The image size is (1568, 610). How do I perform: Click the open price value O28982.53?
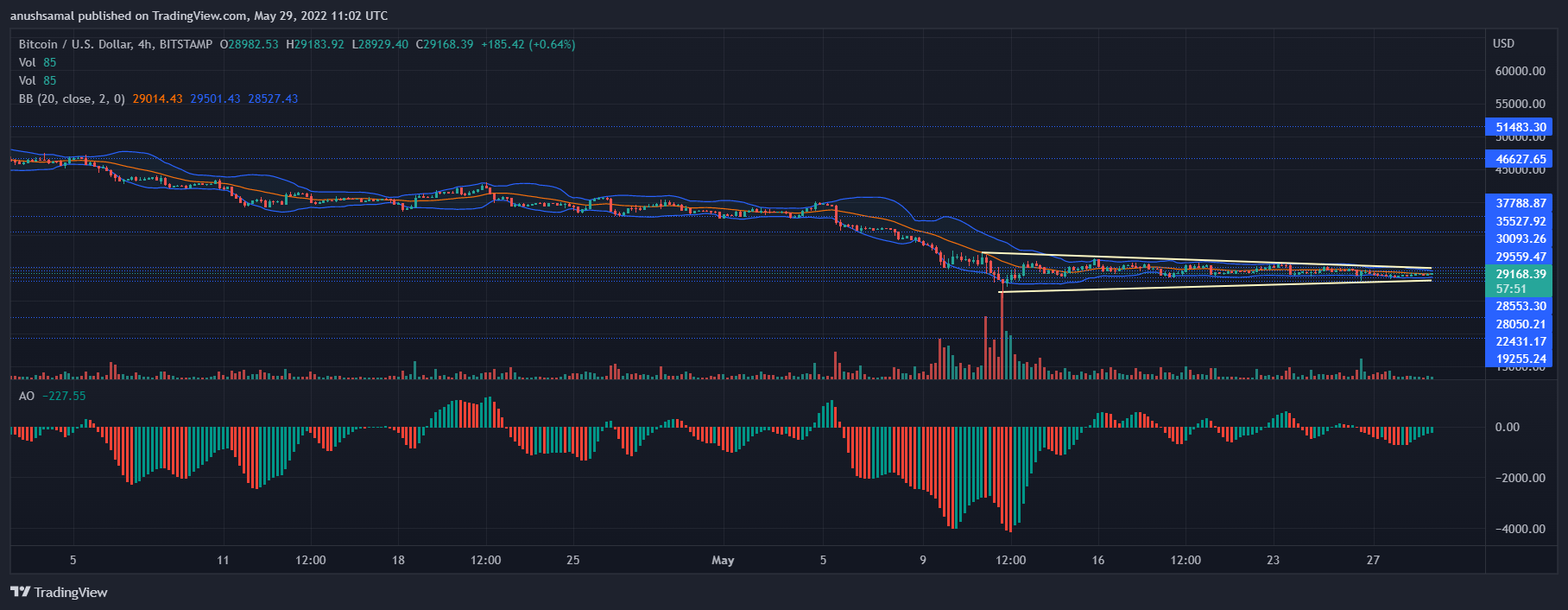pos(250,44)
